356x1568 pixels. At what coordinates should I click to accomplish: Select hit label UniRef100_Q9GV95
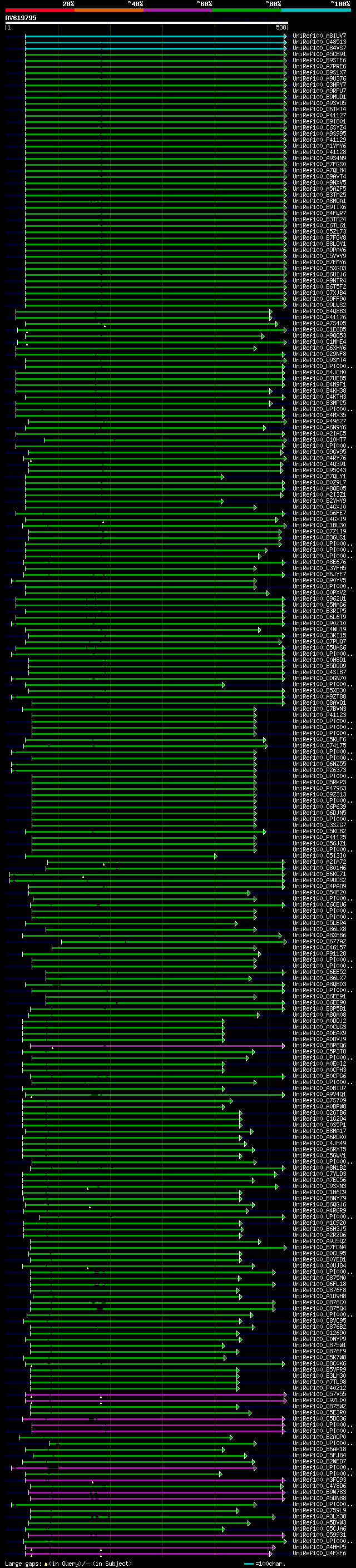click(319, 452)
